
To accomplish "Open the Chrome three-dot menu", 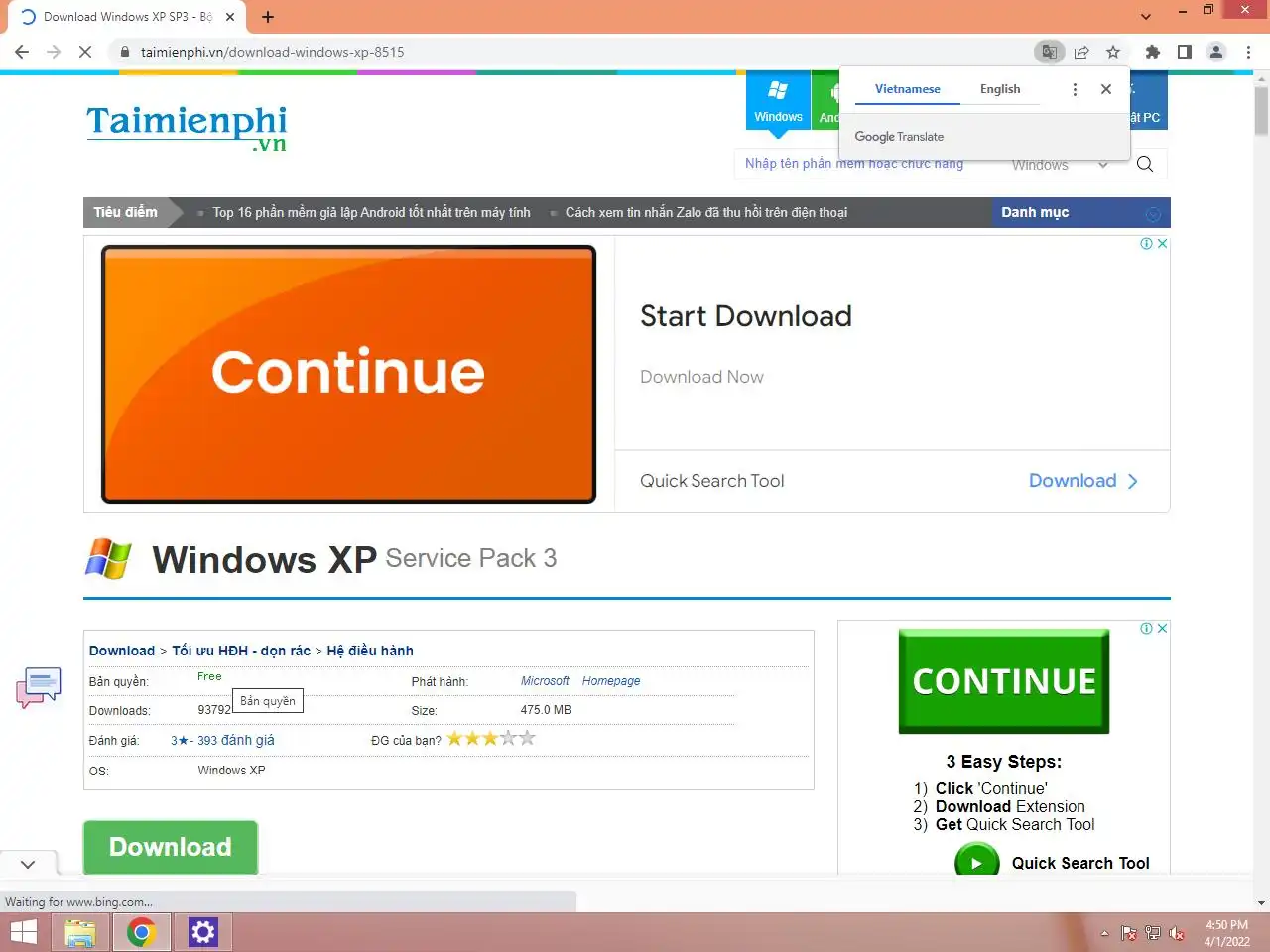I will [1248, 52].
